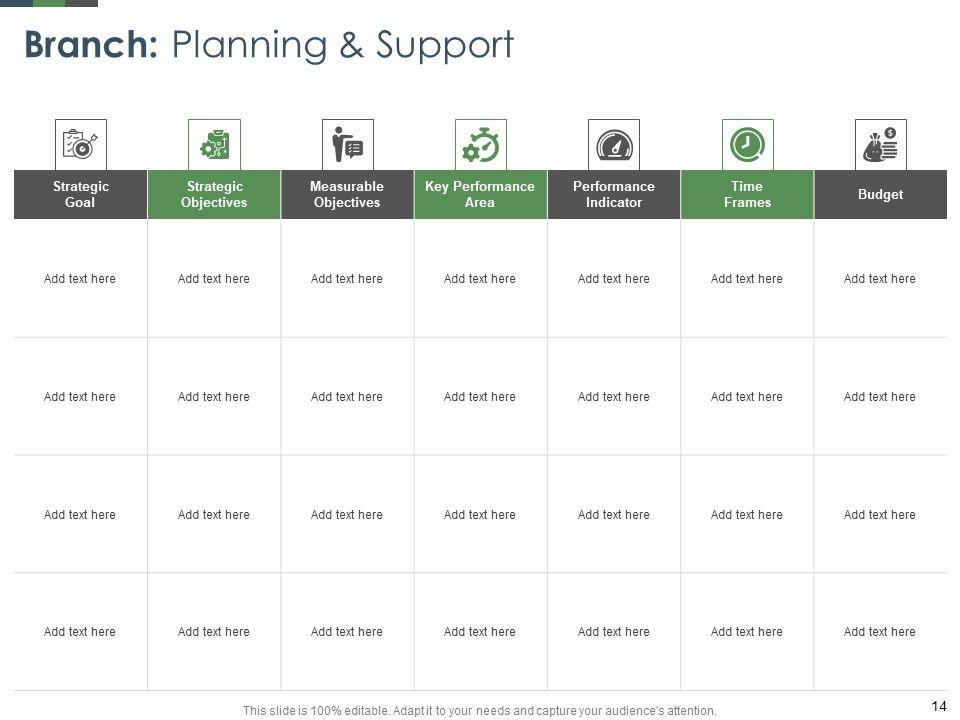The image size is (960, 720).
Task: Click last-row text cell under Budget
Action: point(880,632)
